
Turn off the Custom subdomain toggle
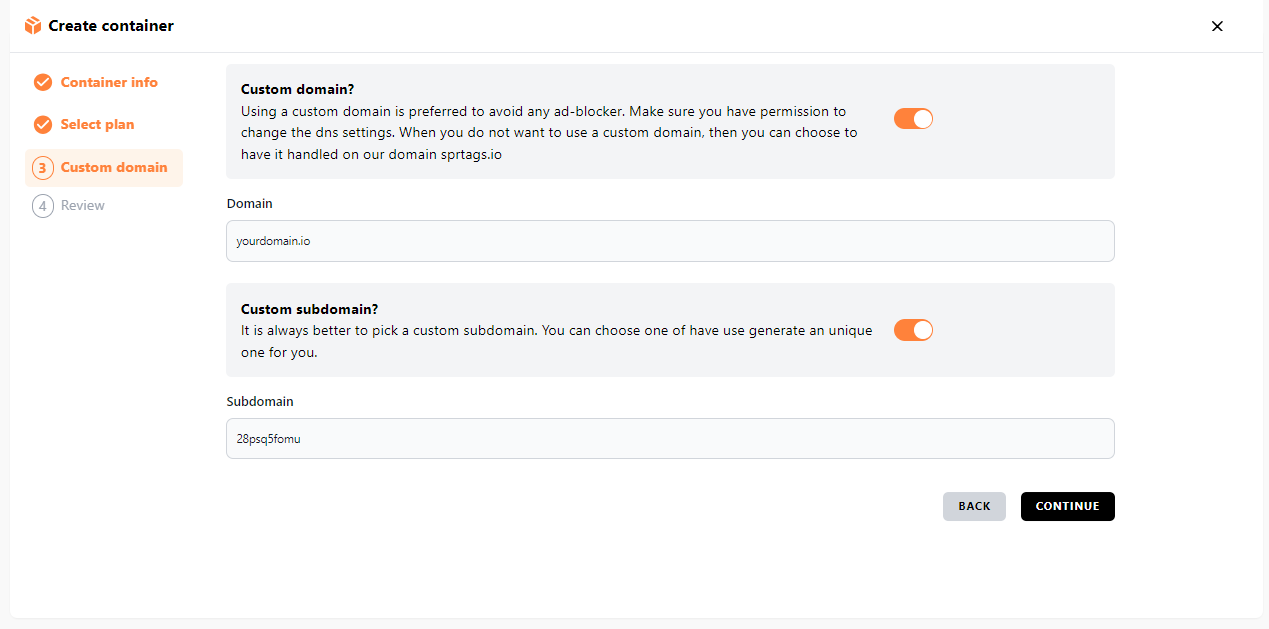[x=913, y=330]
